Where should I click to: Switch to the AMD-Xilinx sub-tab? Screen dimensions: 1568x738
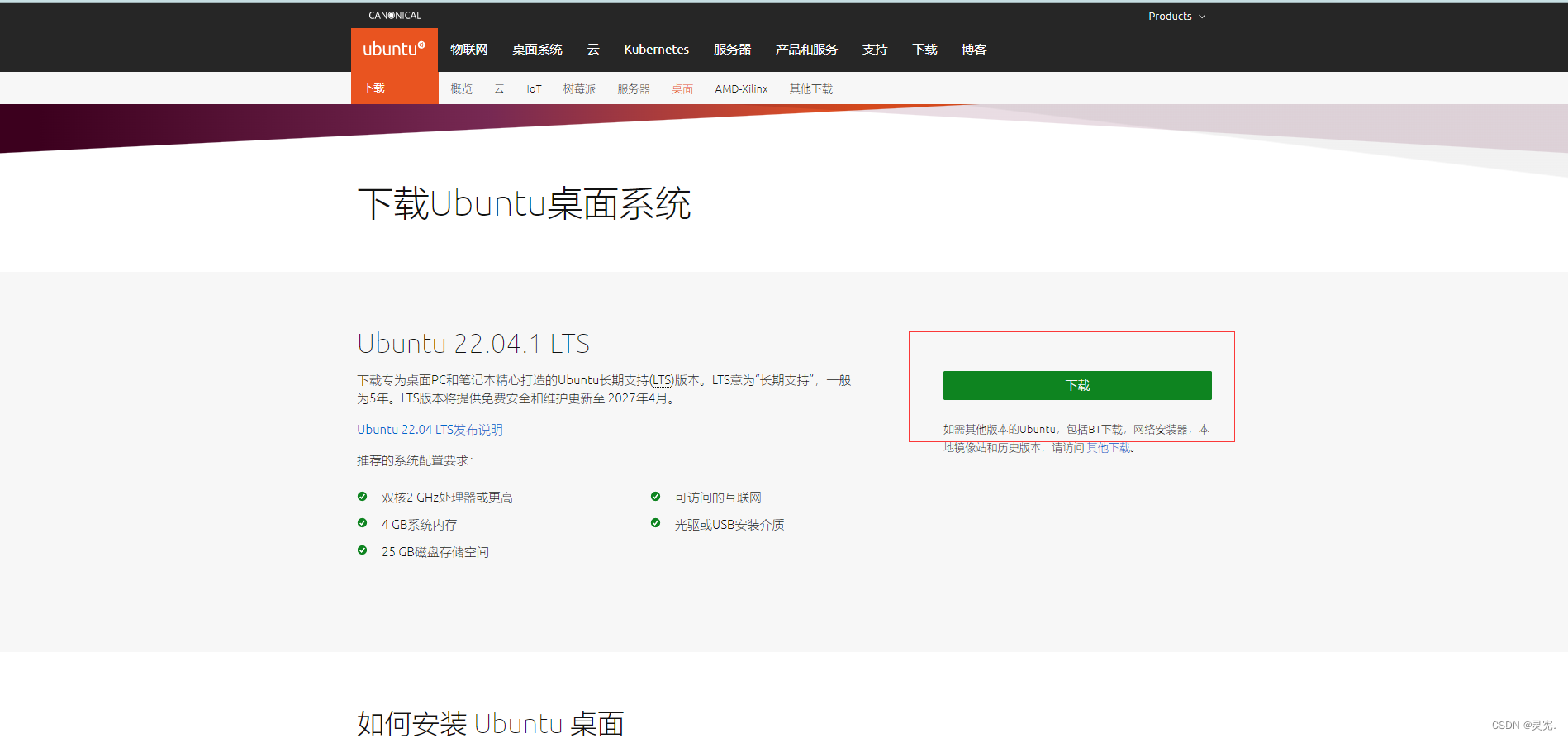[741, 88]
